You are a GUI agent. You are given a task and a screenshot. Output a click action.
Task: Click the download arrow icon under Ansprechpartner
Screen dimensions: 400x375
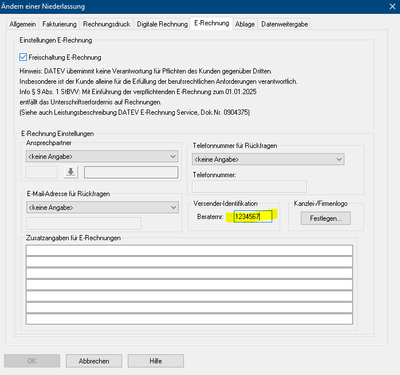tap(71, 172)
